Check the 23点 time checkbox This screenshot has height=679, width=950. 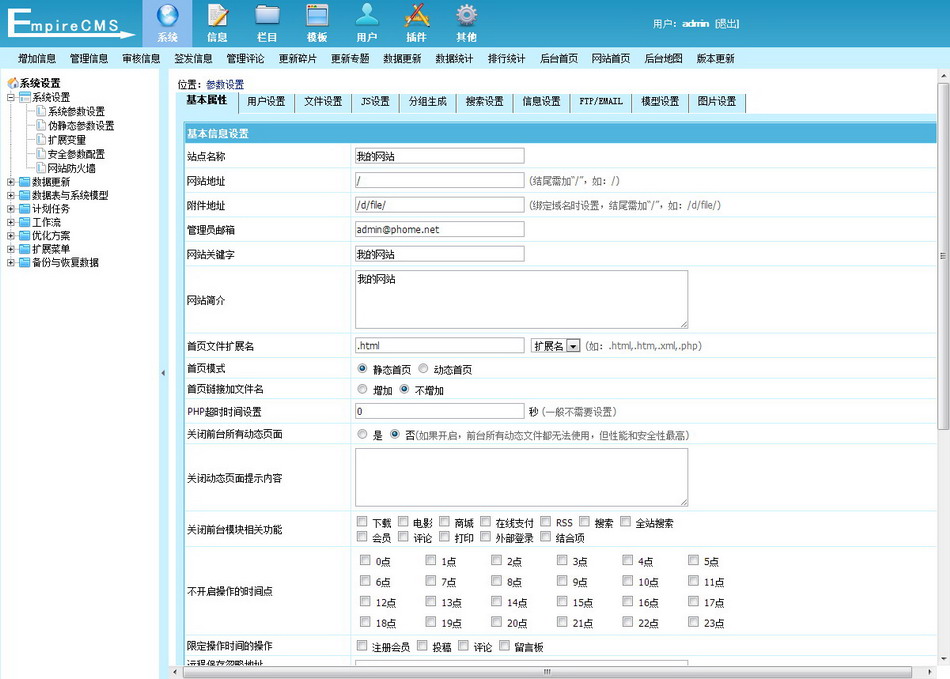(x=694, y=622)
